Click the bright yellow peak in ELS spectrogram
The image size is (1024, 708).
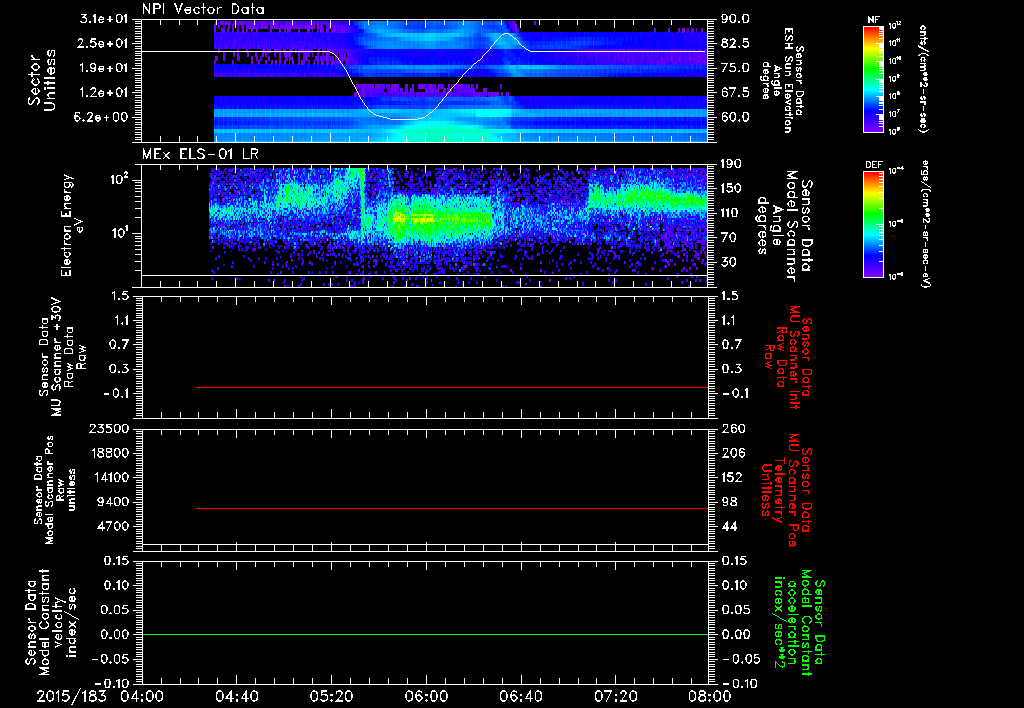coord(415,217)
